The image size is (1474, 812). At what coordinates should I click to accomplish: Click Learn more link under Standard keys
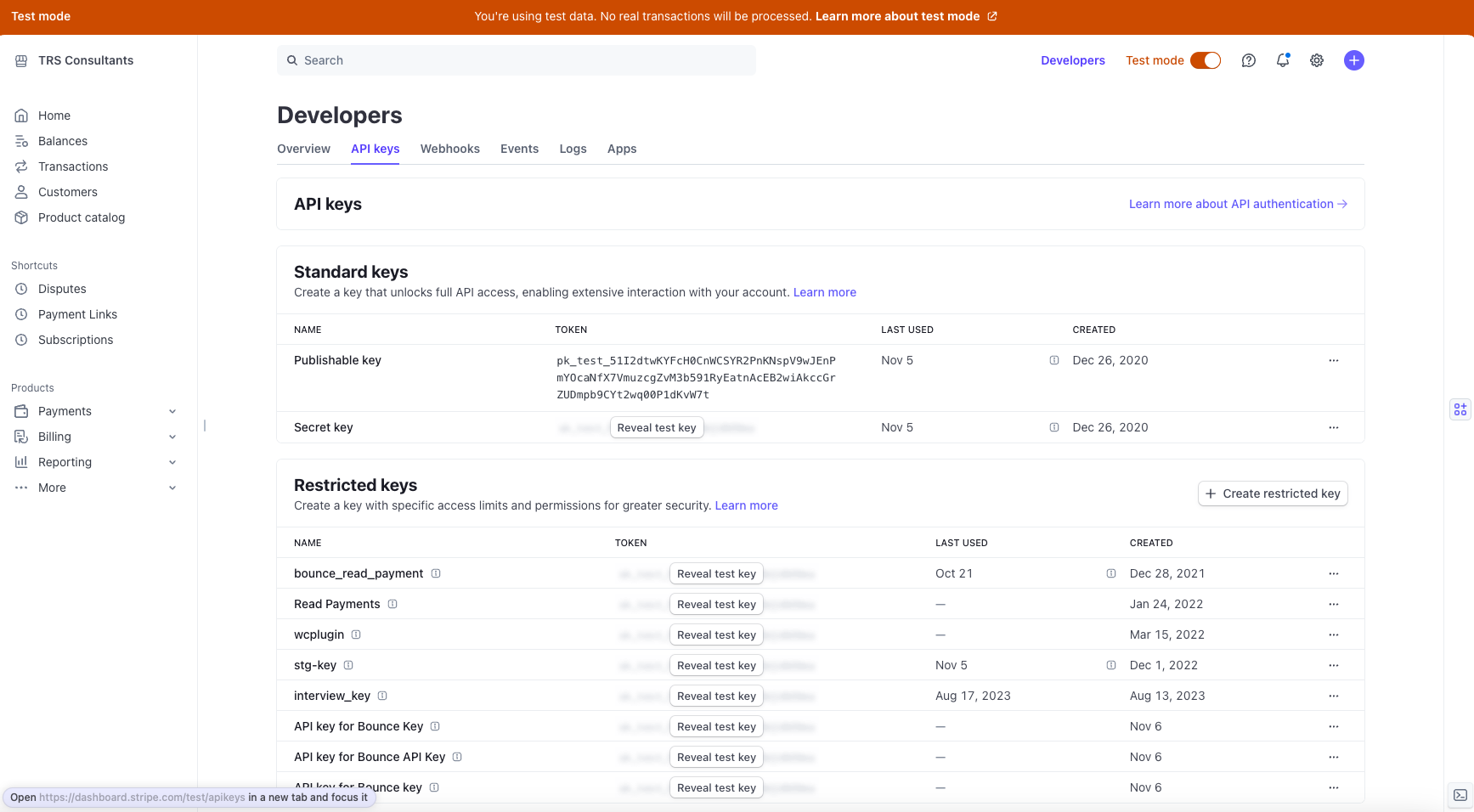pyautogui.click(x=825, y=292)
